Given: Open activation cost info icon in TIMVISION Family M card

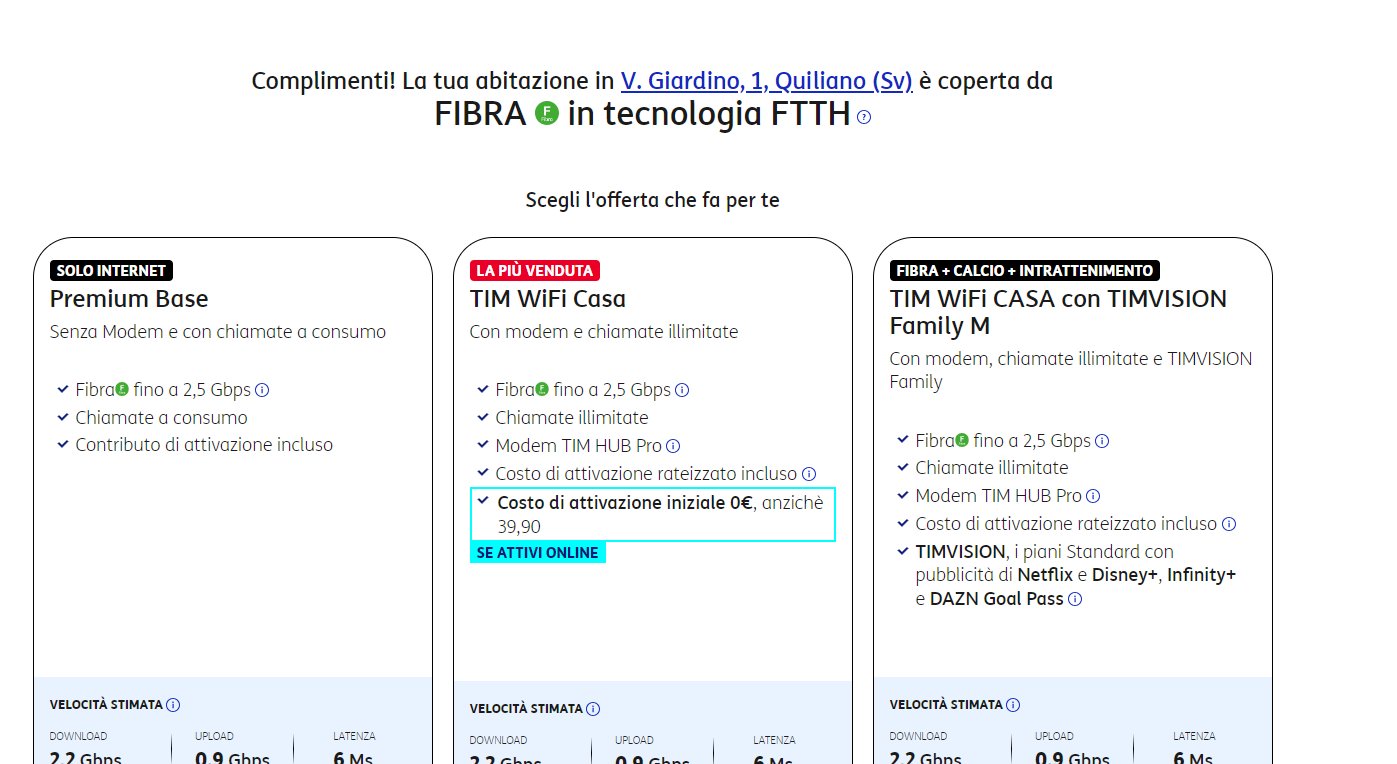Looking at the screenshot, I should coord(1229,524).
